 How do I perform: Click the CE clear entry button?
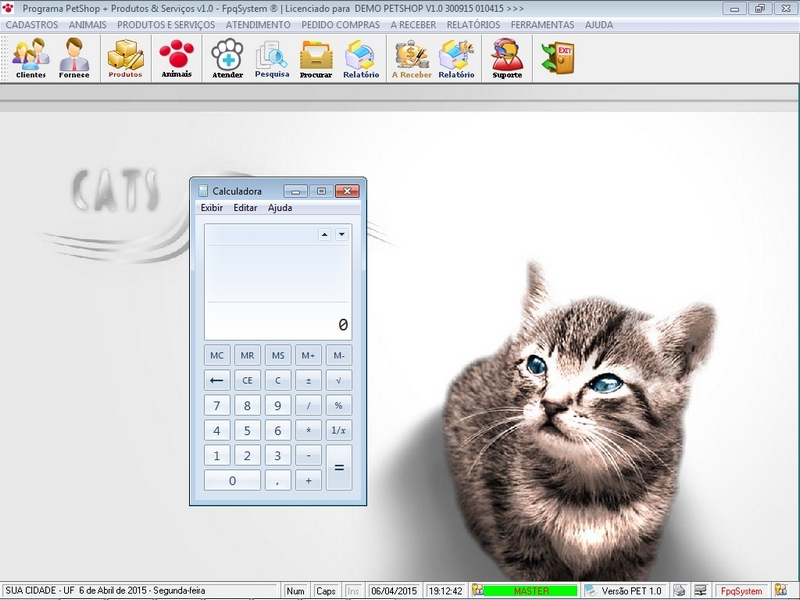coord(247,380)
